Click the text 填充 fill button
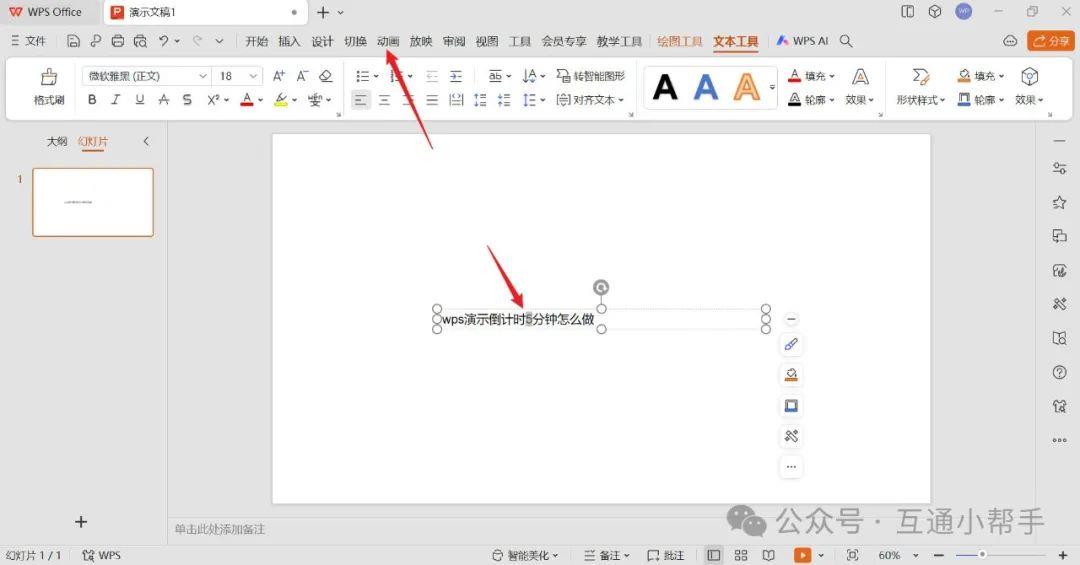The height and width of the screenshot is (565, 1080). [x=811, y=76]
